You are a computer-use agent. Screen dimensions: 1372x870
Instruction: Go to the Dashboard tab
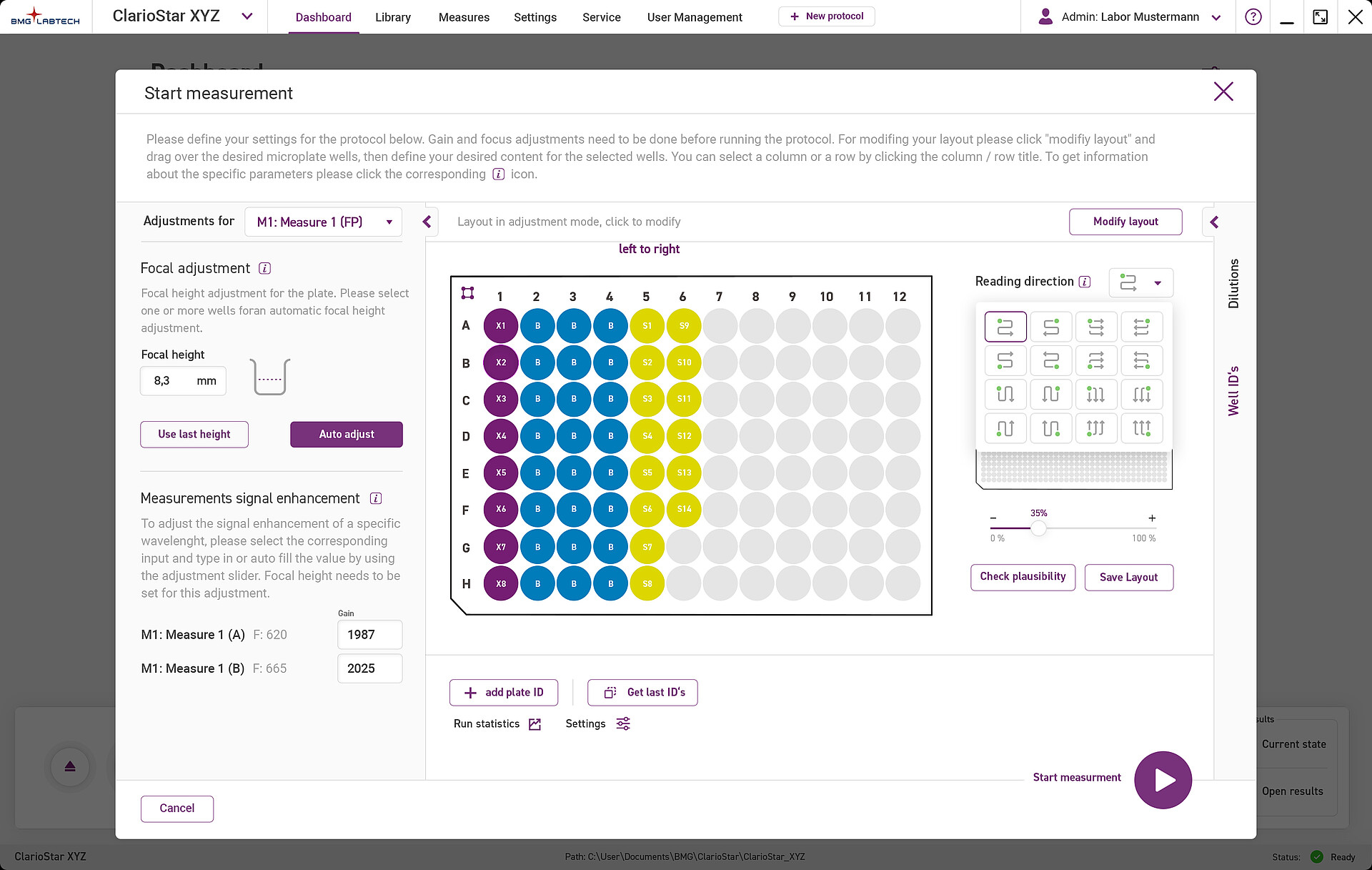click(x=324, y=17)
